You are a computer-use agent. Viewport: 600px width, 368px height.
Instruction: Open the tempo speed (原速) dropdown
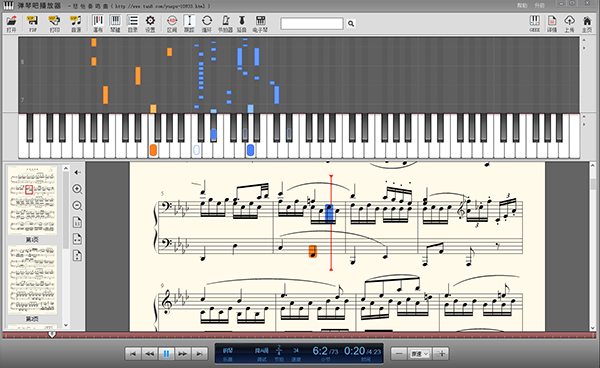click(x=420, y=354)
